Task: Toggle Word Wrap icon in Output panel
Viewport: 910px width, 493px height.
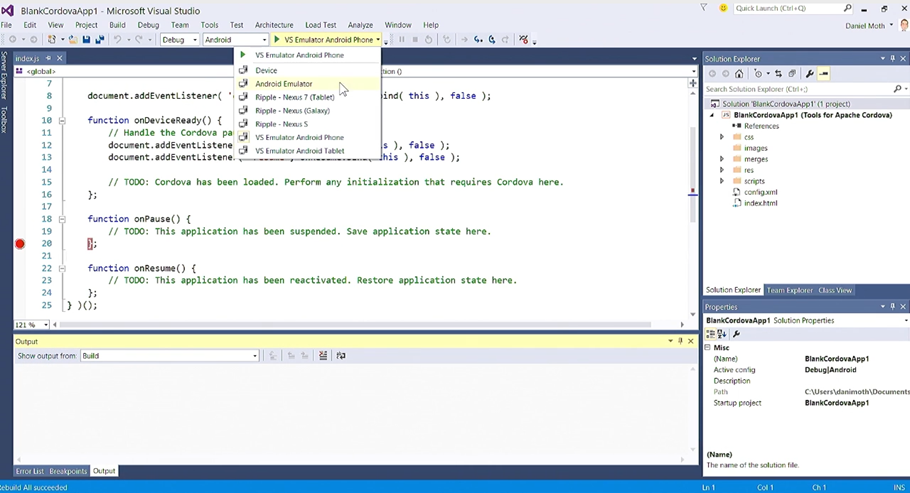Action: coord(341,355)
